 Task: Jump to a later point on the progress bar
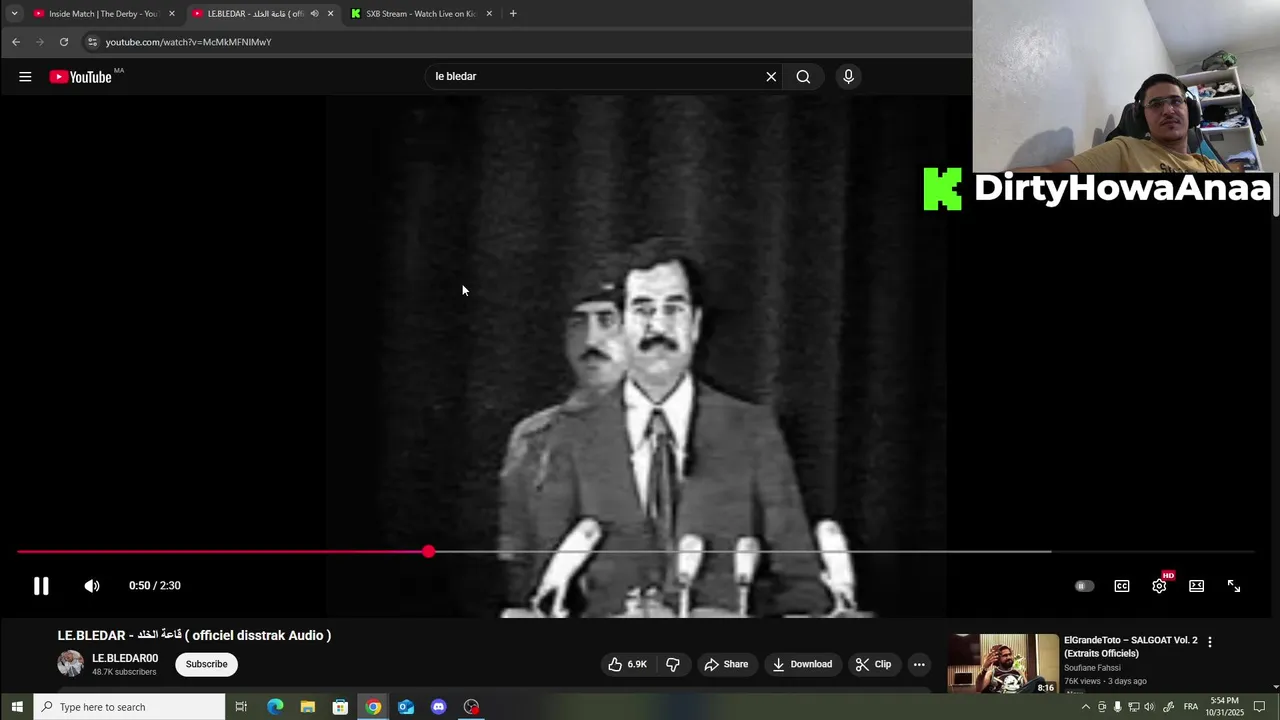840,552
